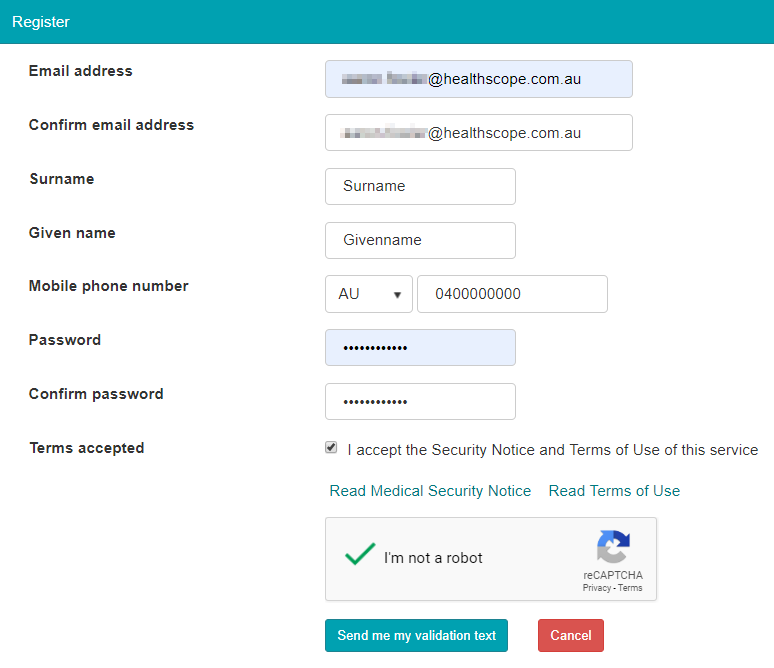This screenshot has width=774, height=668.
Task: Click the reCAPTCHA Terms link
Action: click(630, 588)
